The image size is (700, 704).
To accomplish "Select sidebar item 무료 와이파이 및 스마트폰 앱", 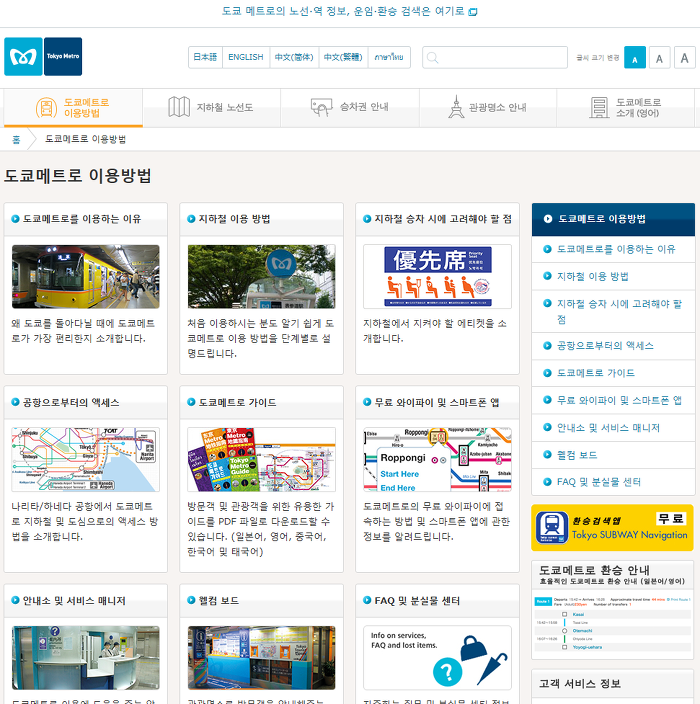I will pyautogui.click(x=613, y=400).
